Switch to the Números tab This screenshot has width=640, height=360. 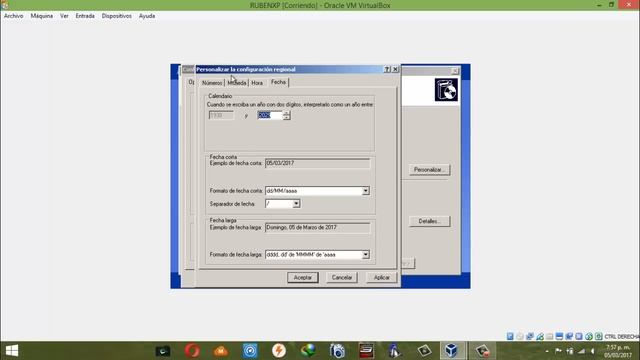pyautogui.click(x=212, y=83)
